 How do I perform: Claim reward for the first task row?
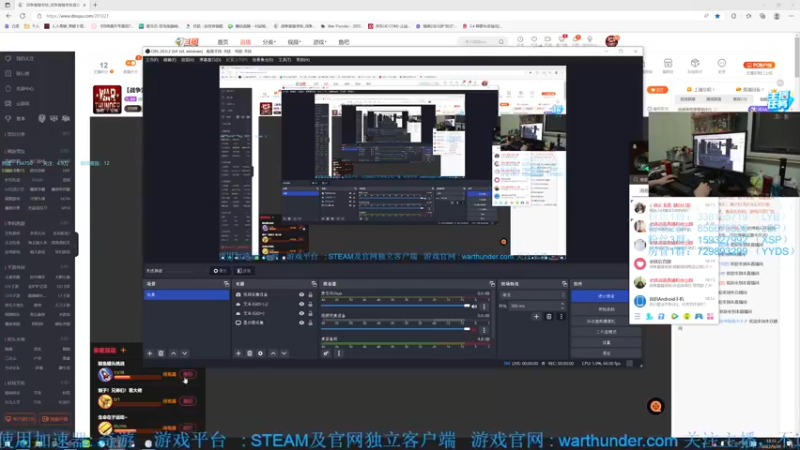click(188, 374)
